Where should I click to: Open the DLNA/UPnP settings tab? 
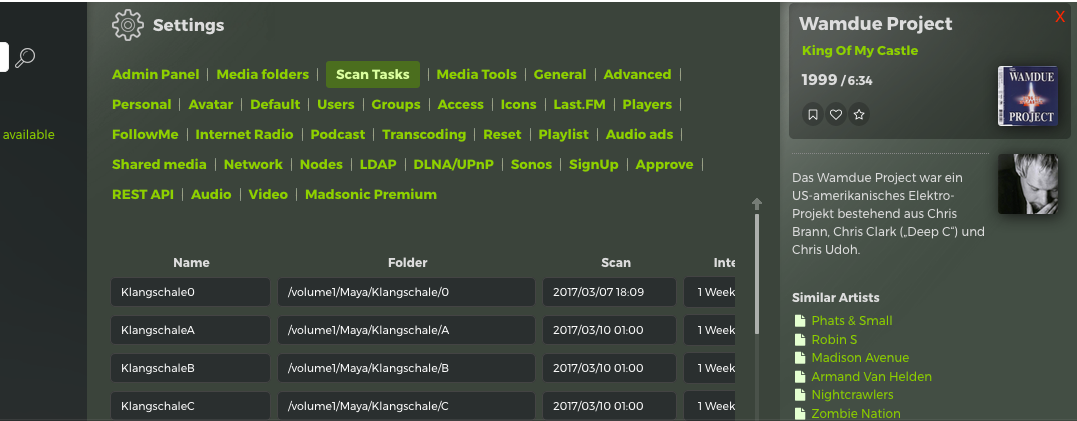(453, 164)
